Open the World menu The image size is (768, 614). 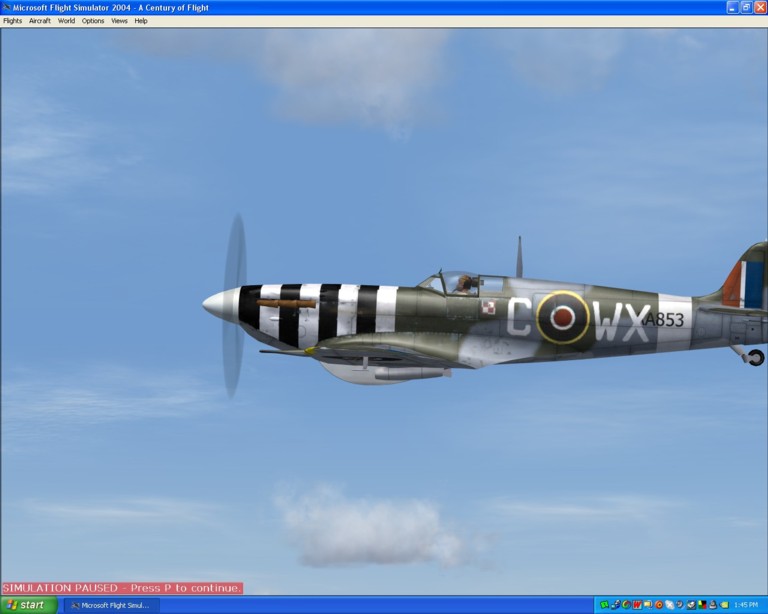coord(66,21)
